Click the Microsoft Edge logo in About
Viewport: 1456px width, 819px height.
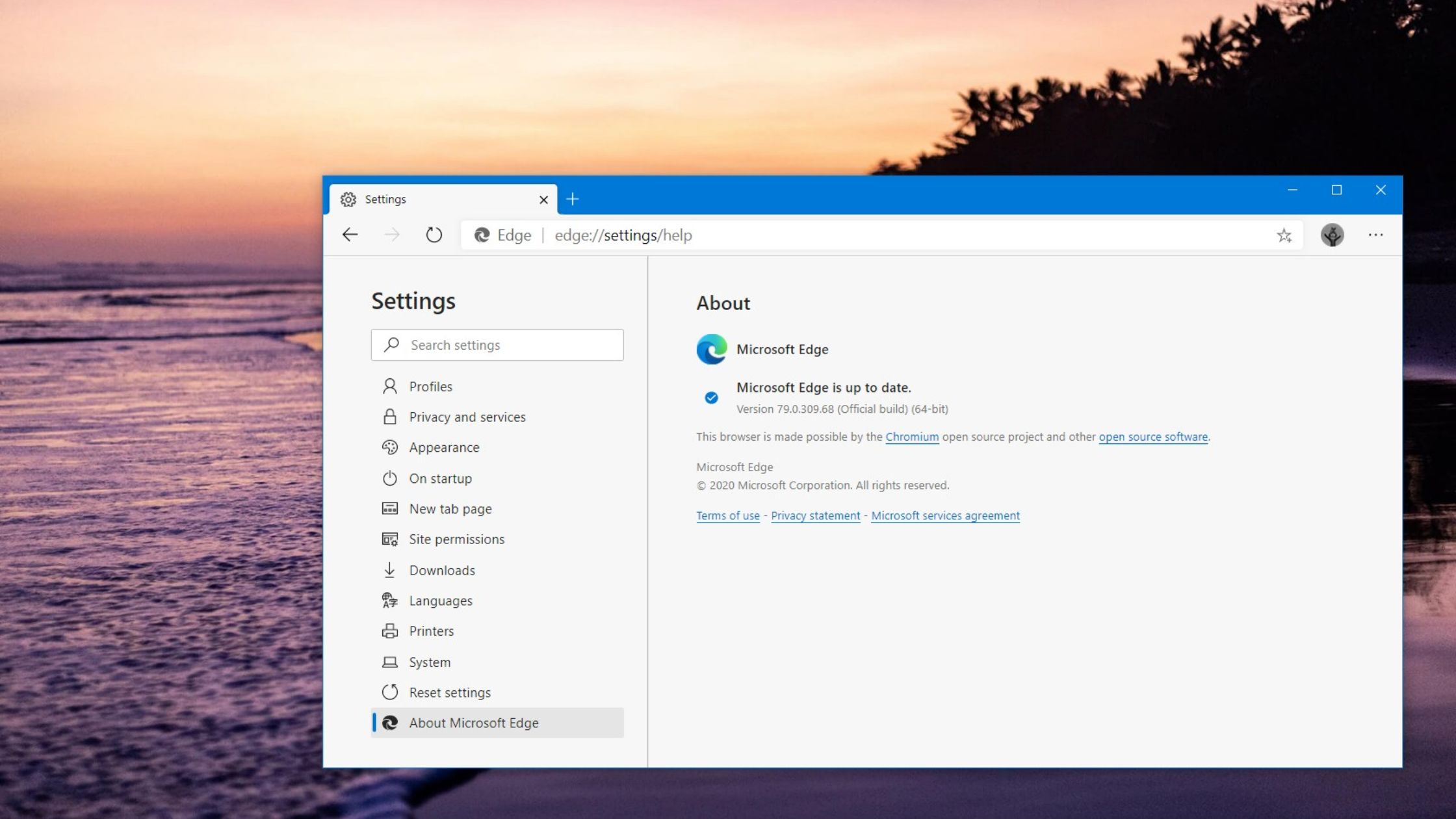[712, 349]
